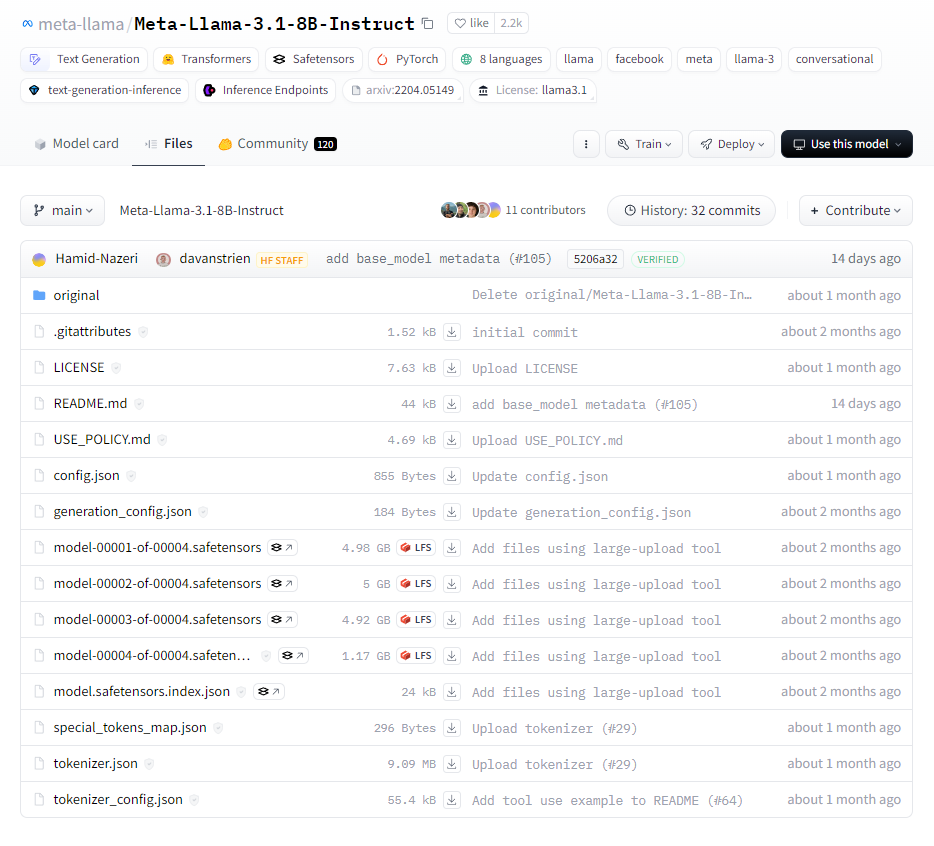Inspect safetensors of model-00004-of-00004
Image resolution: width=934 pixels, height=846 pixels.
click(293, 655)
